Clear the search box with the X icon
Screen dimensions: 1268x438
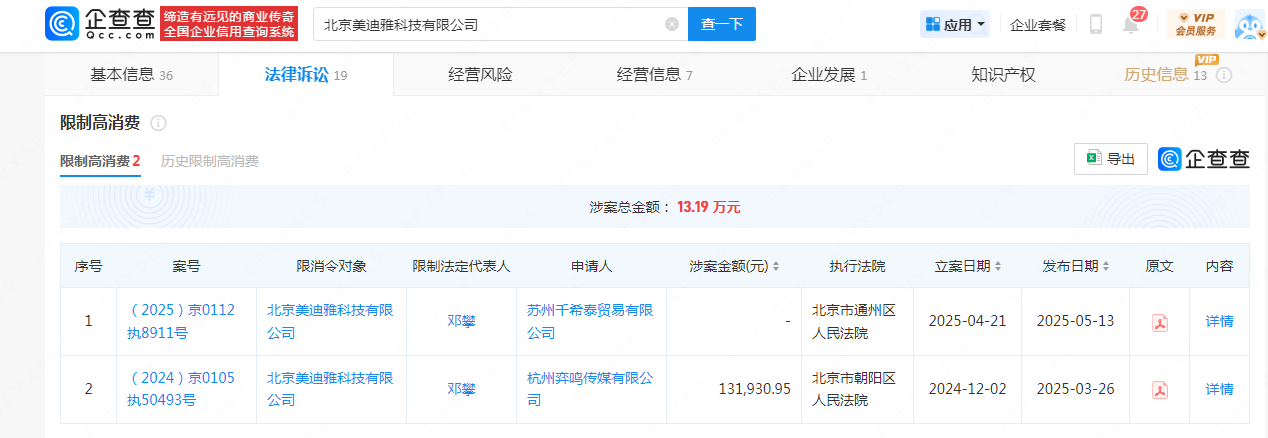pyautogui.click(x=672, y=24)
